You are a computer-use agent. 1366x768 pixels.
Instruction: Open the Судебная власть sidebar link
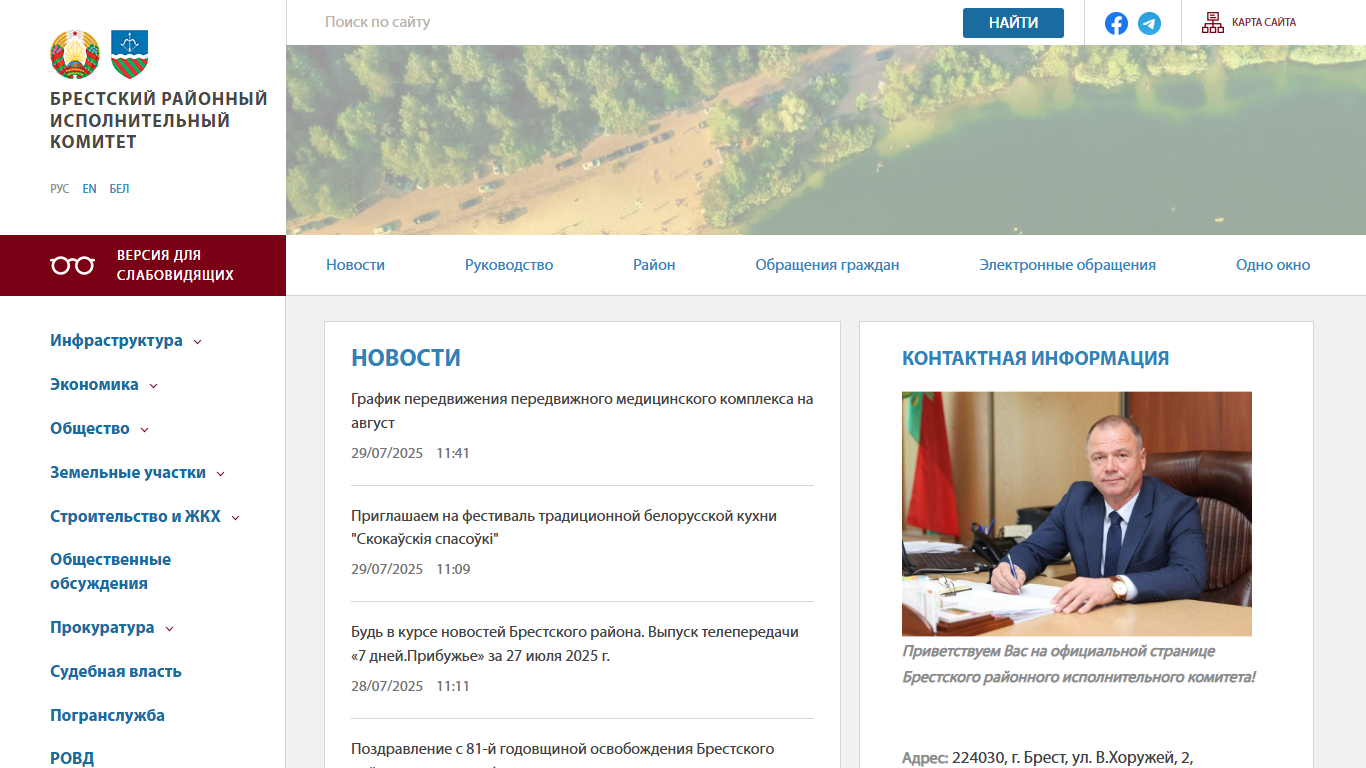pyautogui.click(x=116, y=672)
